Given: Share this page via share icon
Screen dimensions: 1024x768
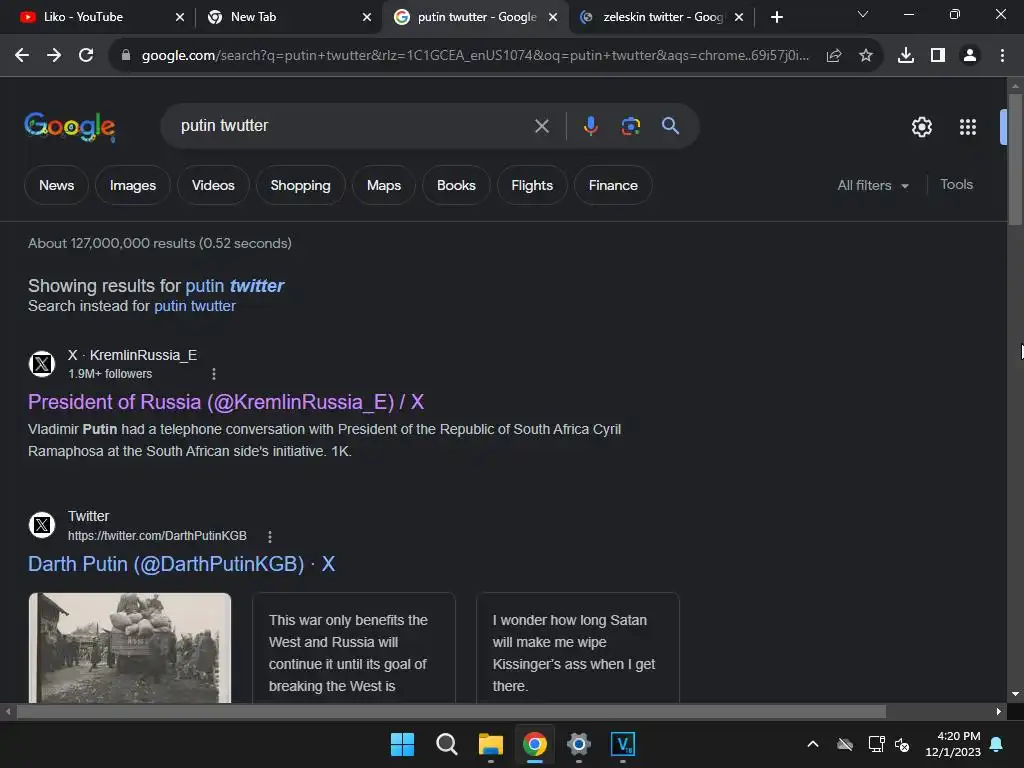Looking at the screenshot, I should [x=833, y=56].
